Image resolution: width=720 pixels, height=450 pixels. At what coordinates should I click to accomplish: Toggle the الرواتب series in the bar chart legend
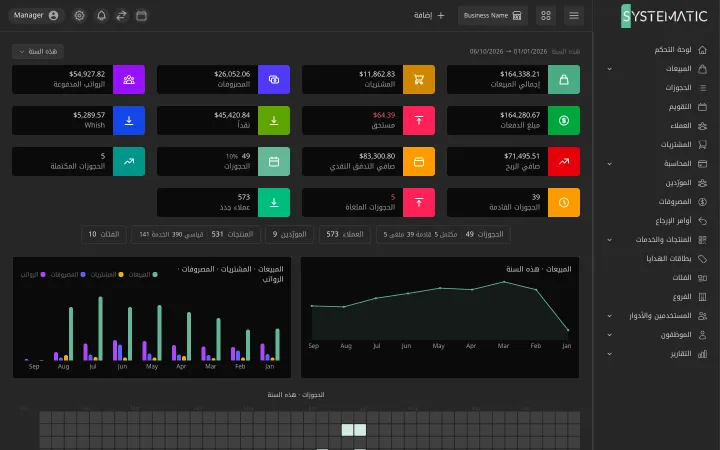tap(33, 275)
